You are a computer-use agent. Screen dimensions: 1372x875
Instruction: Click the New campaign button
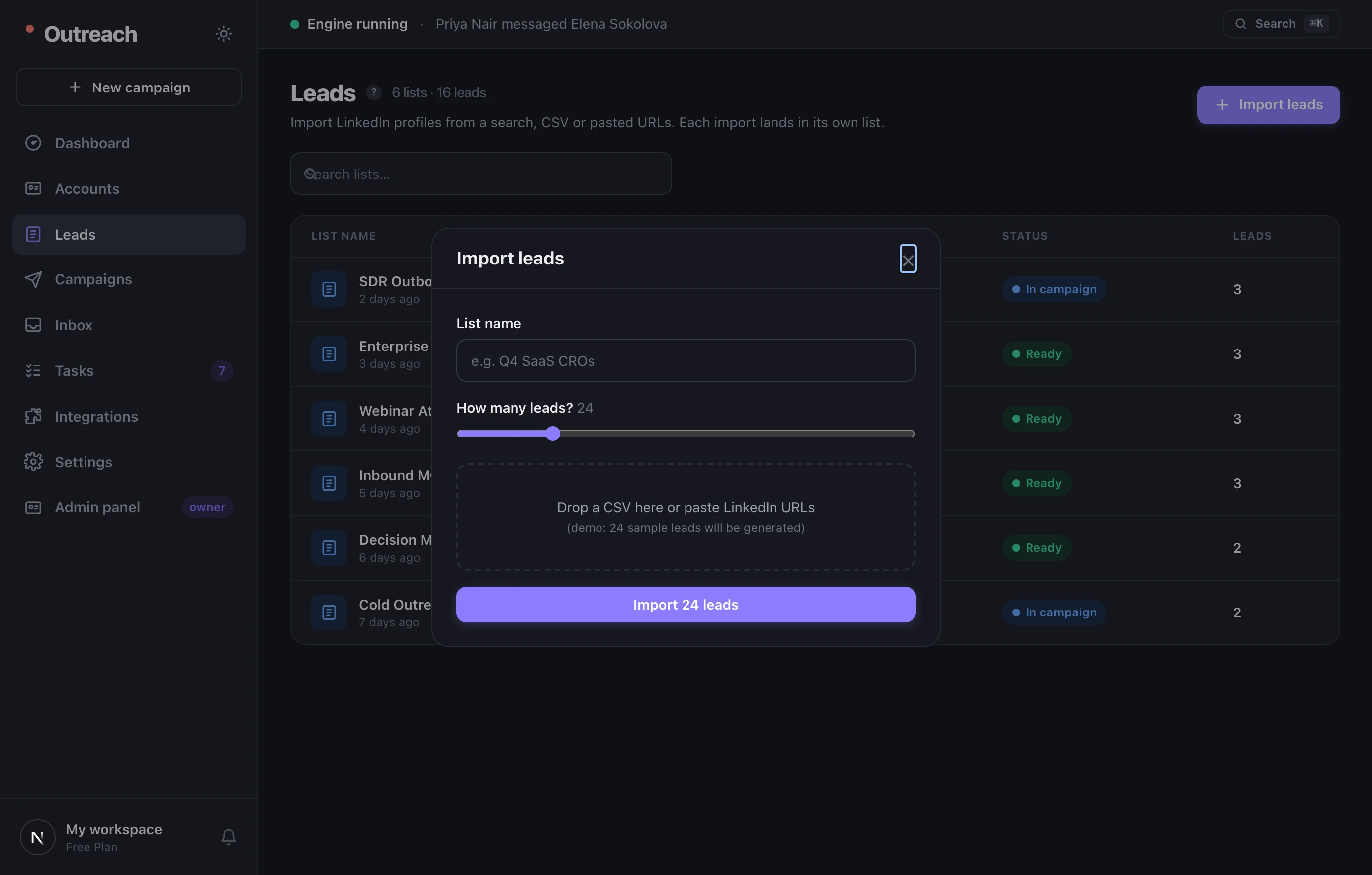pos(129,87)
